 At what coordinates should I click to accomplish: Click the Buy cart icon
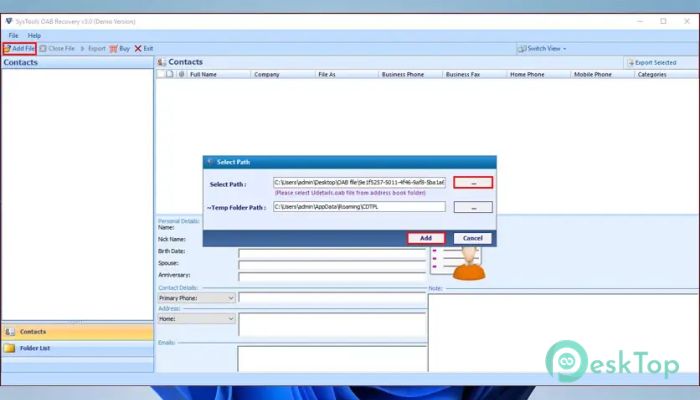pyautogui.click(x=113, y=48)
